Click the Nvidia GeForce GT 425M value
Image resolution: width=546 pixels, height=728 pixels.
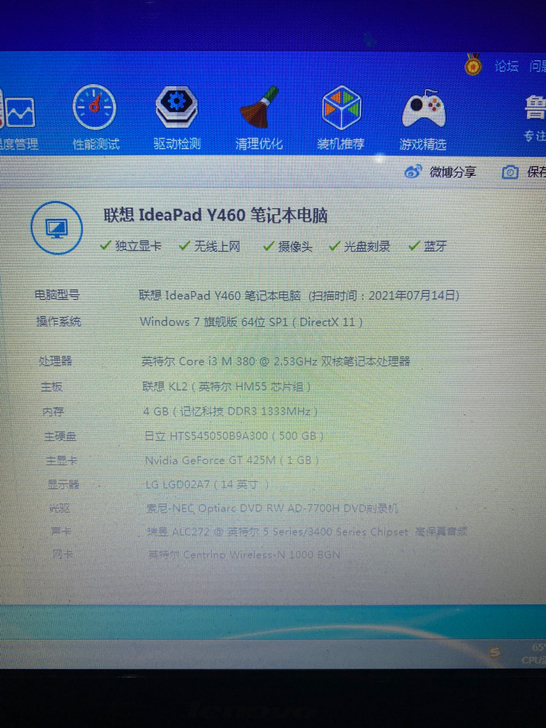click(232, 460)
